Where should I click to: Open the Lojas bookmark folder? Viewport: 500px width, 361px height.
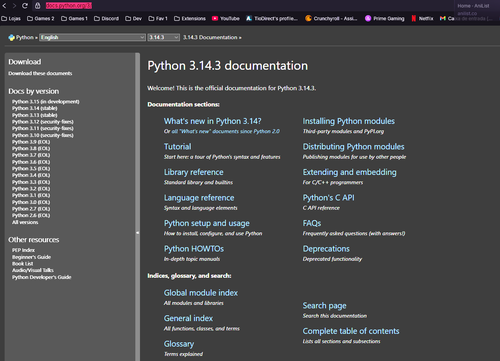pos(11,18)
